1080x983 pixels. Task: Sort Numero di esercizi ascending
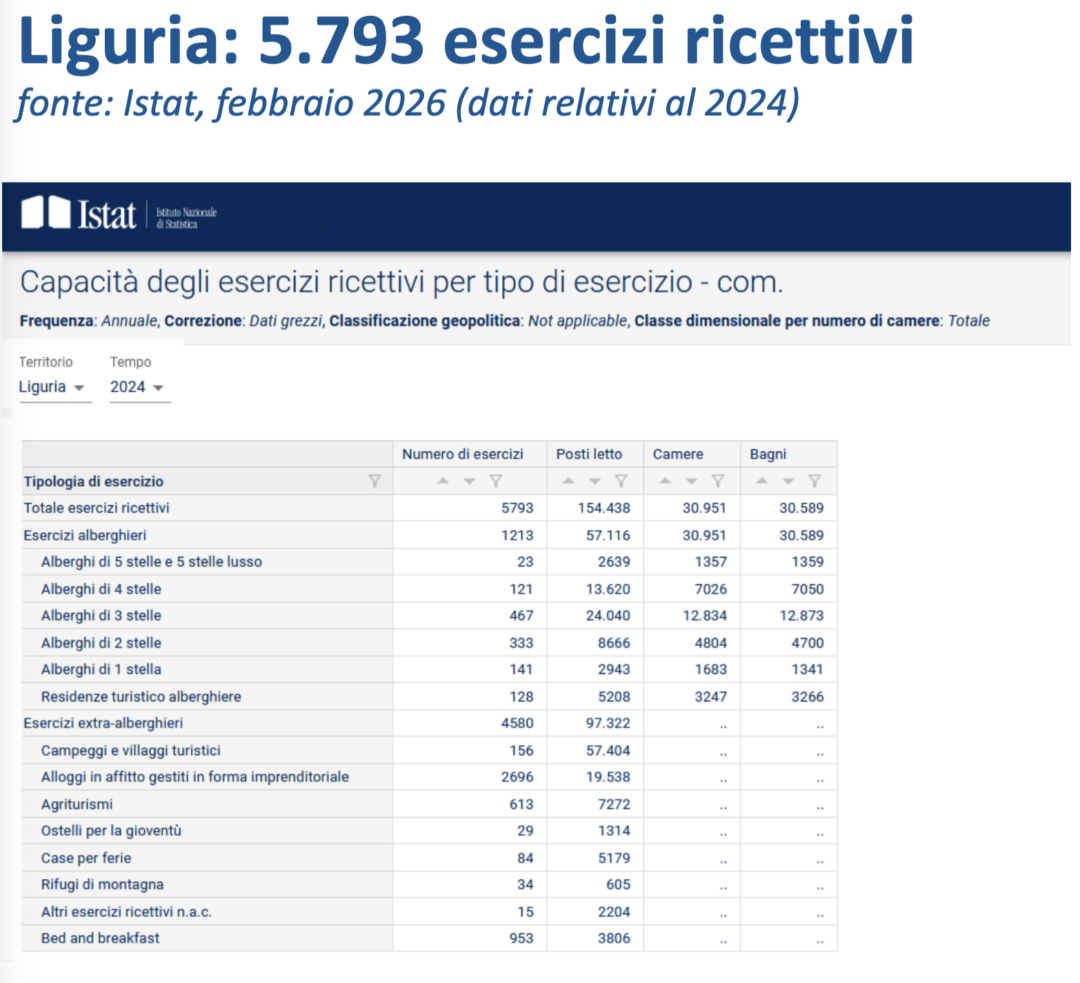[x=443, y=481]
